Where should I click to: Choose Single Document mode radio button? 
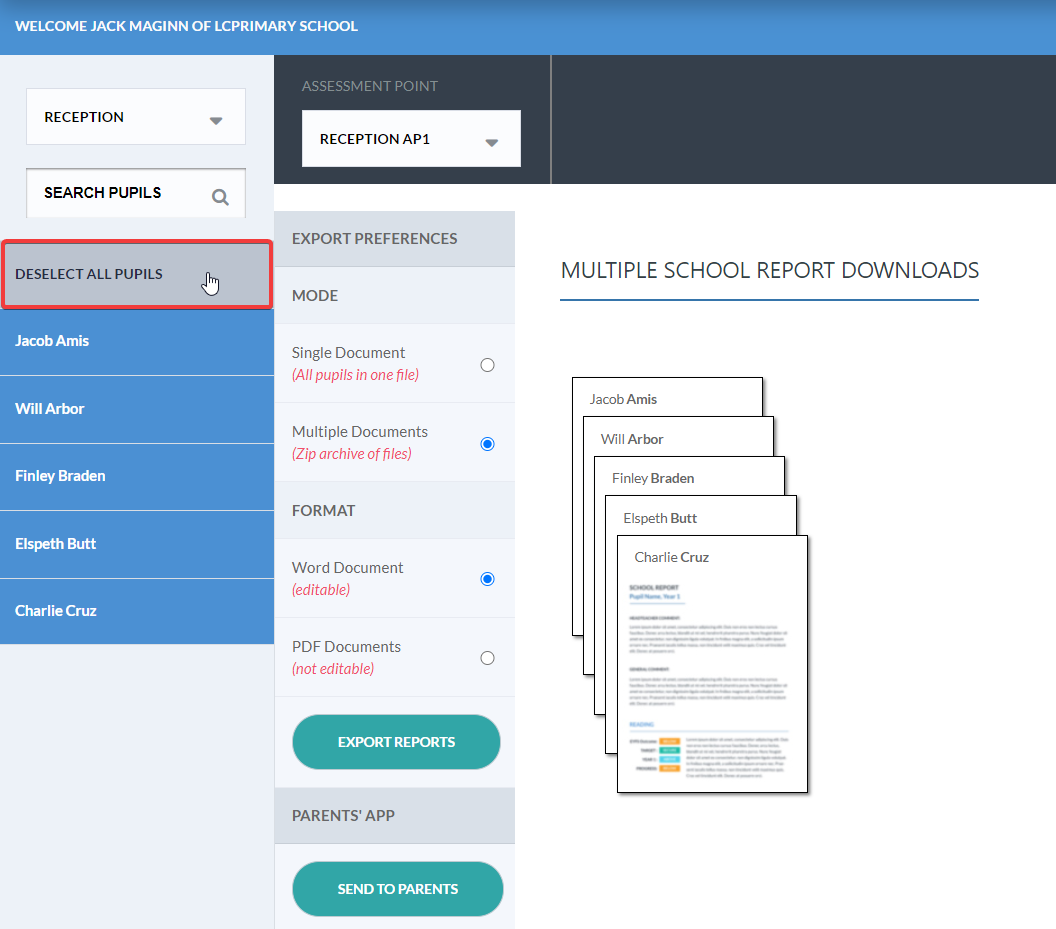488,365
